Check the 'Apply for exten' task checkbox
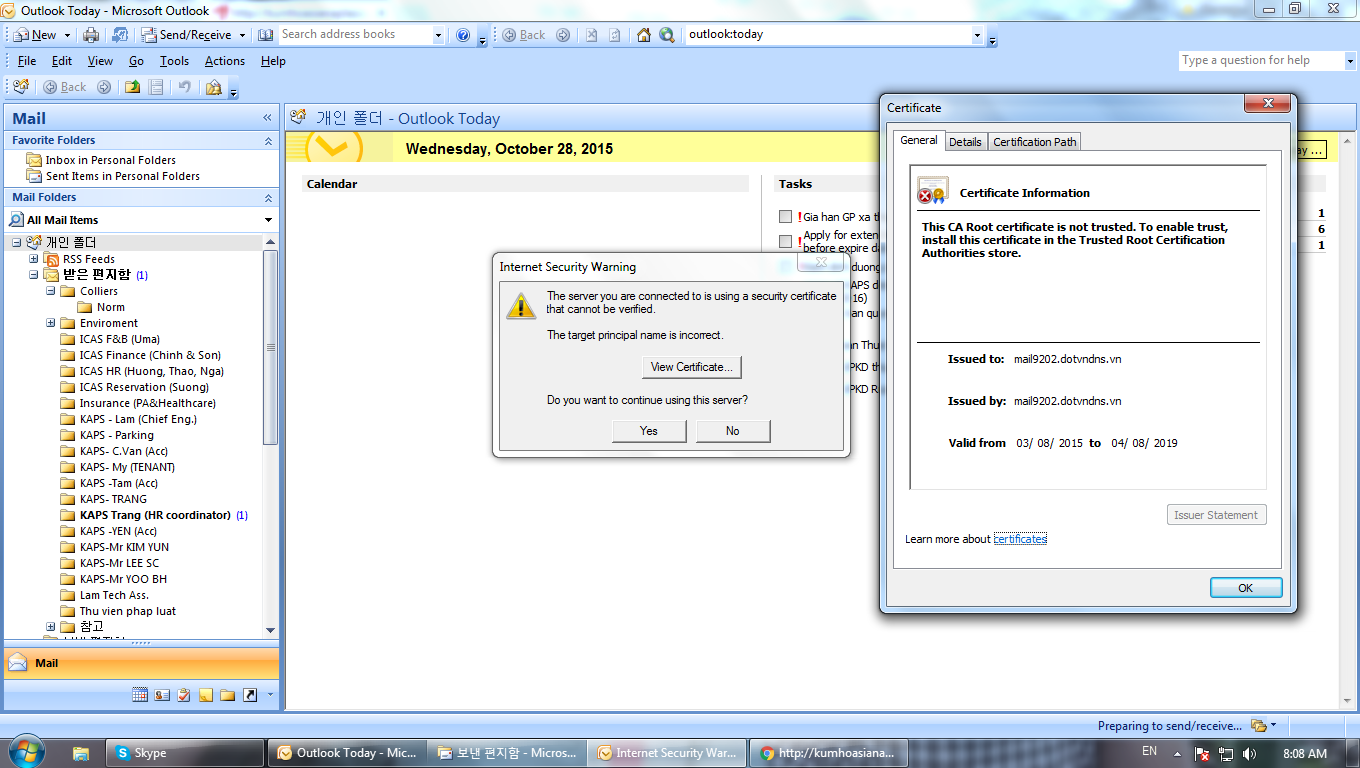Screen dimensions: 1360x768 coord(785,242)
